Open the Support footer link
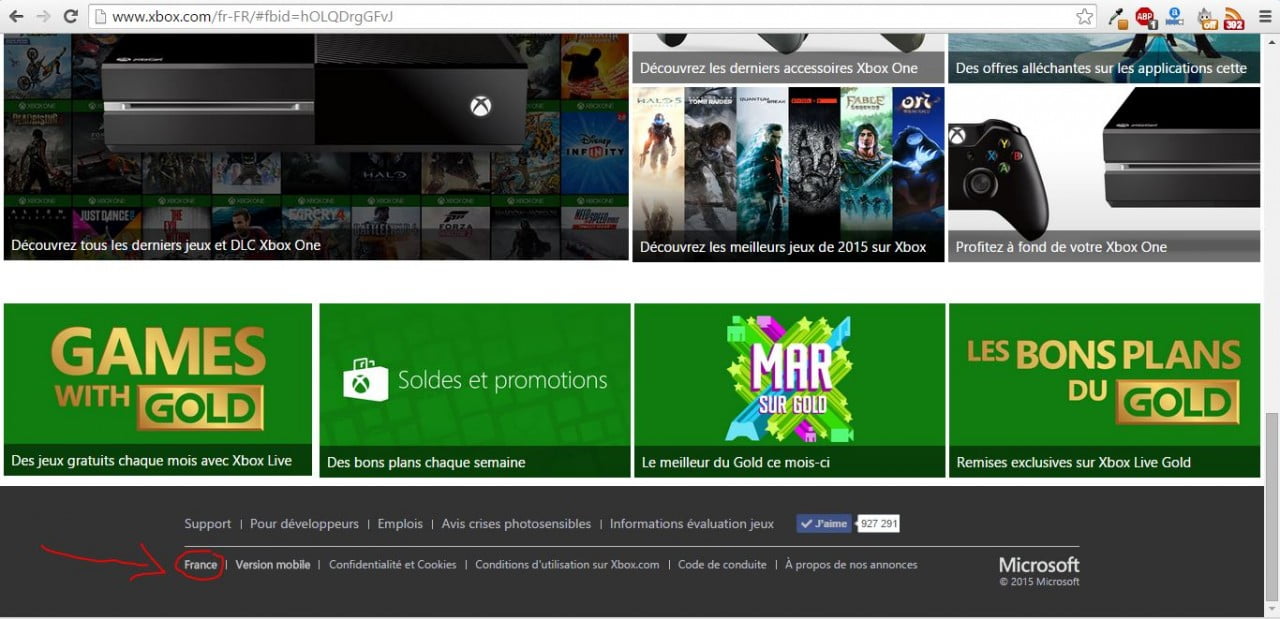This screenshot has width=1280, height=619. click(x=208, y=524)
